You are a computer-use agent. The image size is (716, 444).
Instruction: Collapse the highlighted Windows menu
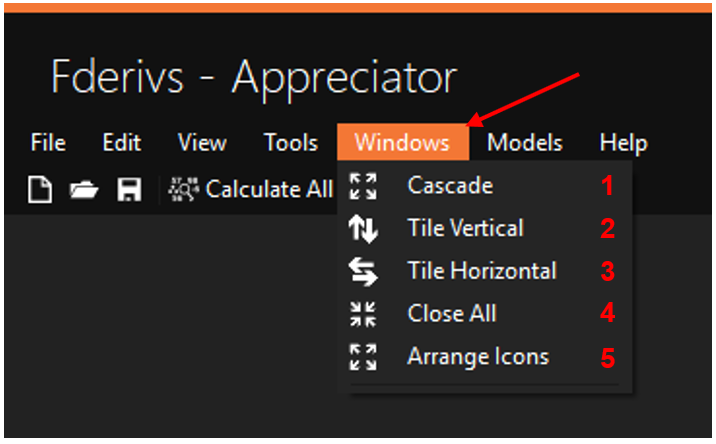(x=402, y=143)
